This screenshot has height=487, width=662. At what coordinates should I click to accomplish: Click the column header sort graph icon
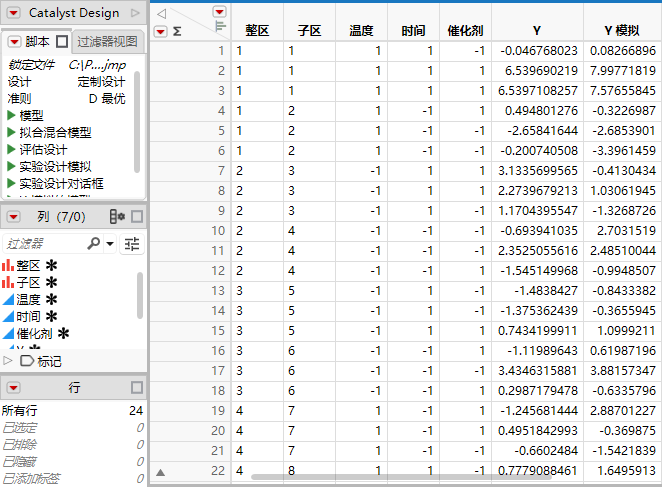click(x=220, y=26)
